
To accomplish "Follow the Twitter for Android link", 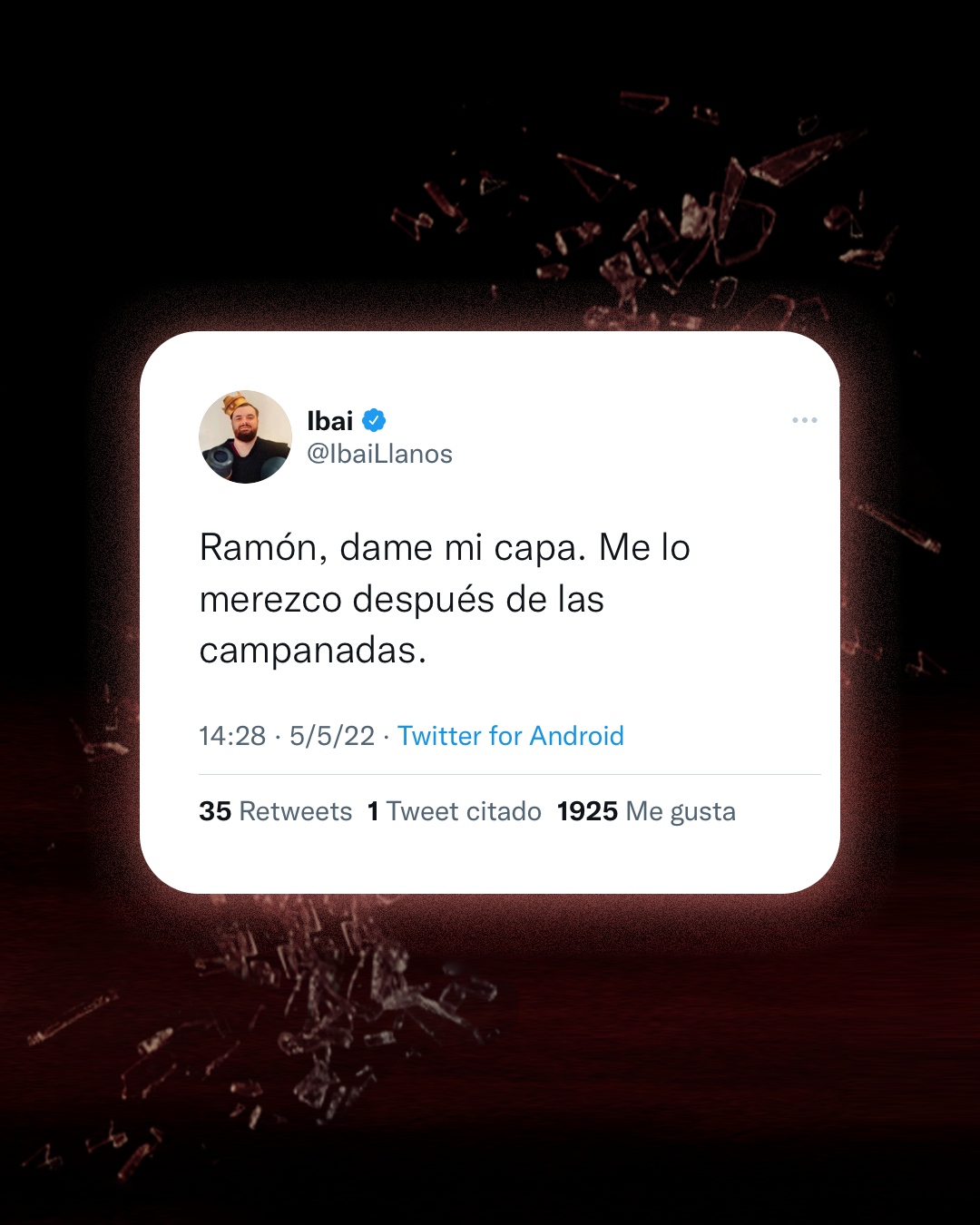I will (511, 735).
